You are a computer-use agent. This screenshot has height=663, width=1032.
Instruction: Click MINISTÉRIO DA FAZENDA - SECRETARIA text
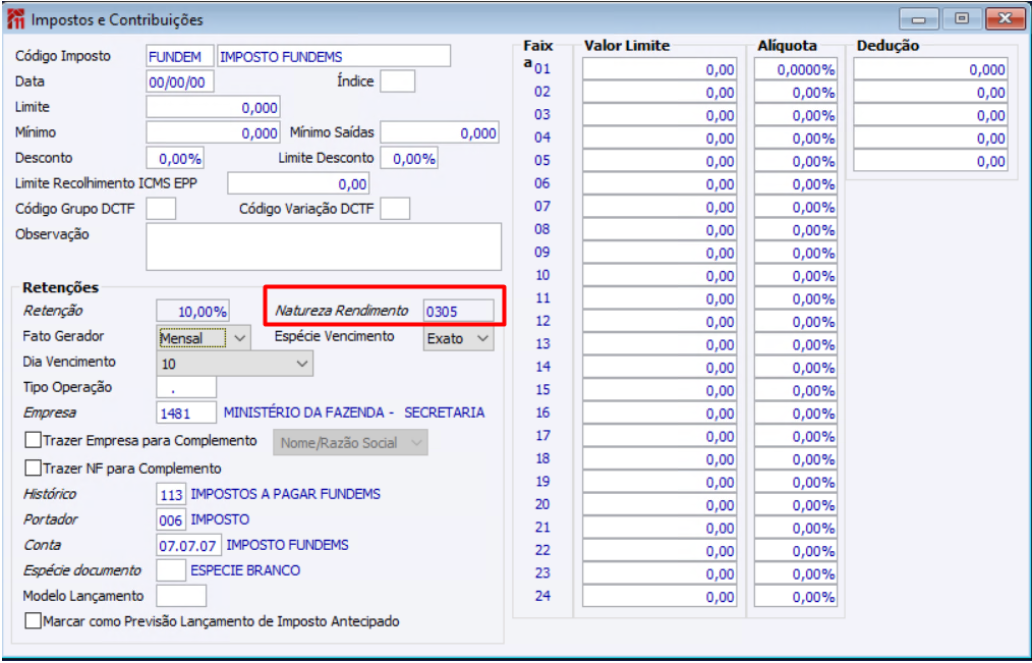[354, 413]
